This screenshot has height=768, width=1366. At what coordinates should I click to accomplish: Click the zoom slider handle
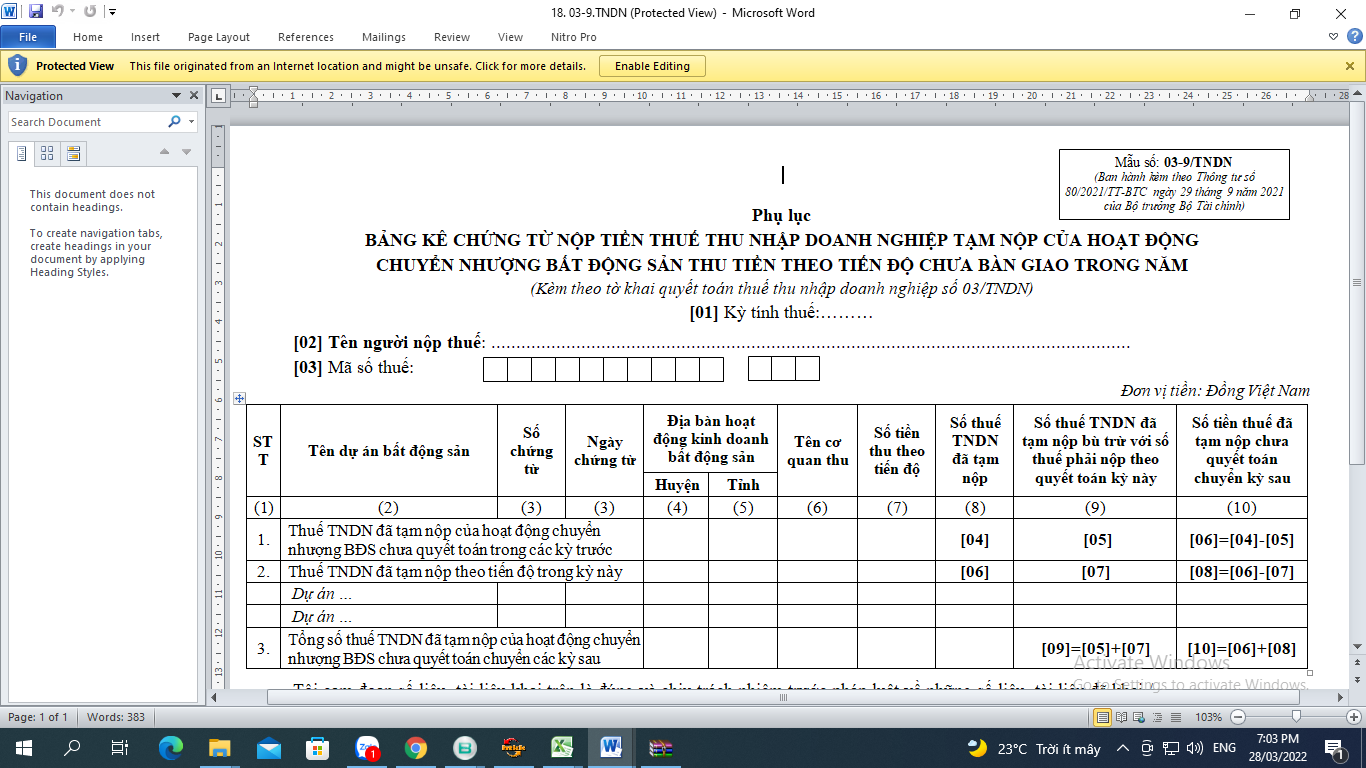click(1296, 717)
